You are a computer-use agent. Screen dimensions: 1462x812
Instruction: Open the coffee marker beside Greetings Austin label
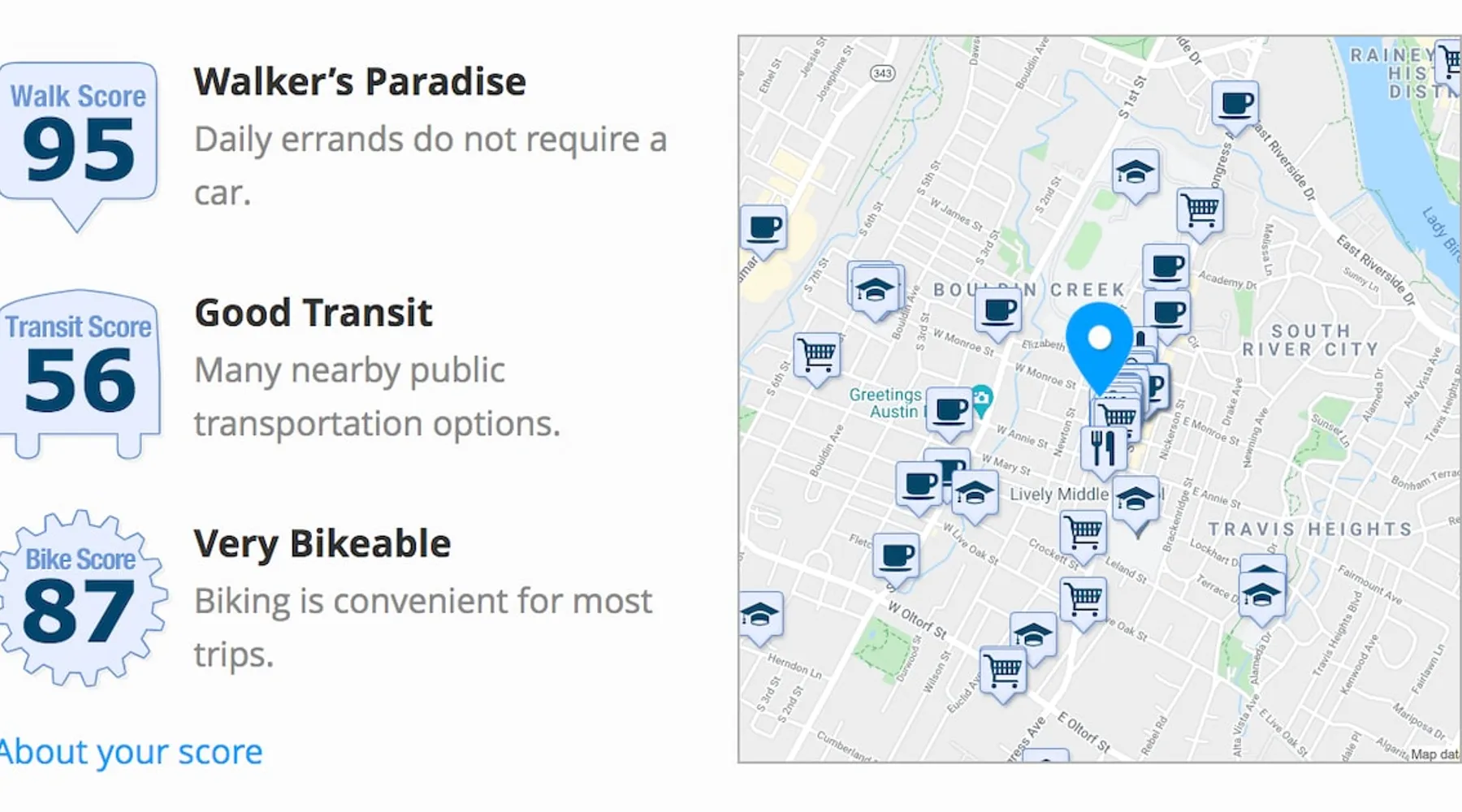(x=949, y=410)
